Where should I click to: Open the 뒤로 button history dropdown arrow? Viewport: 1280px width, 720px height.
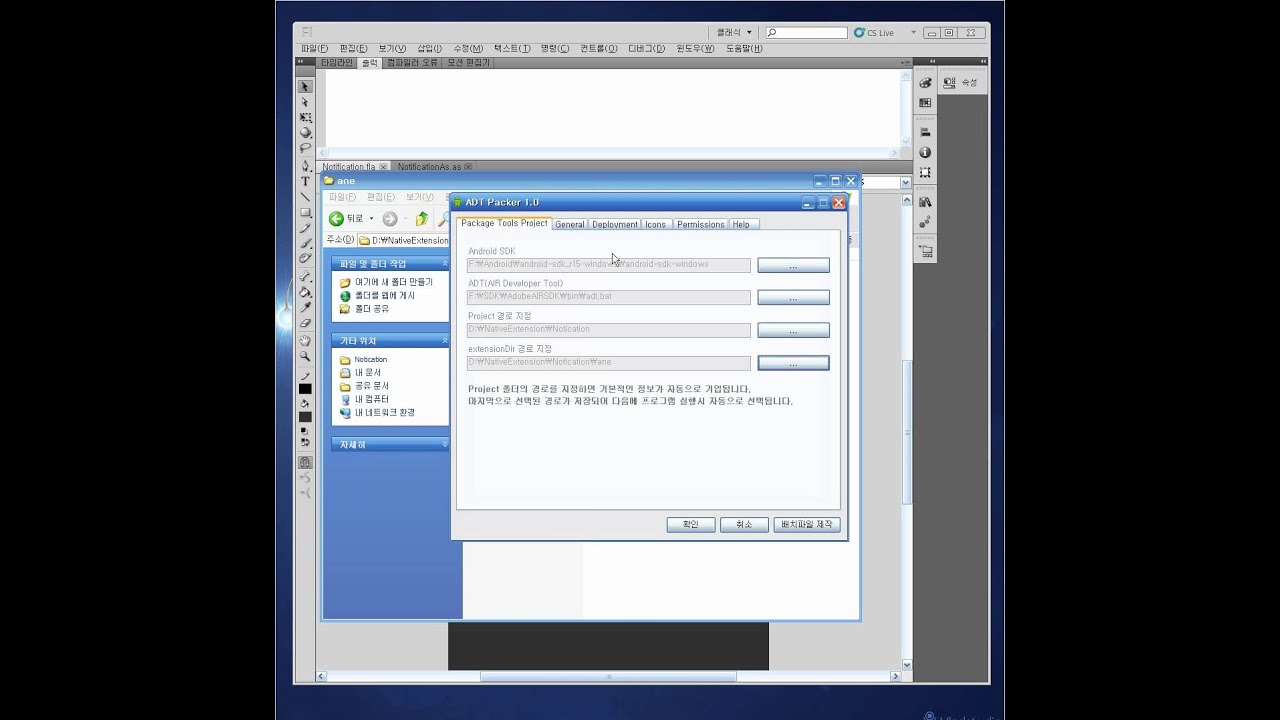tap(371, 219)
